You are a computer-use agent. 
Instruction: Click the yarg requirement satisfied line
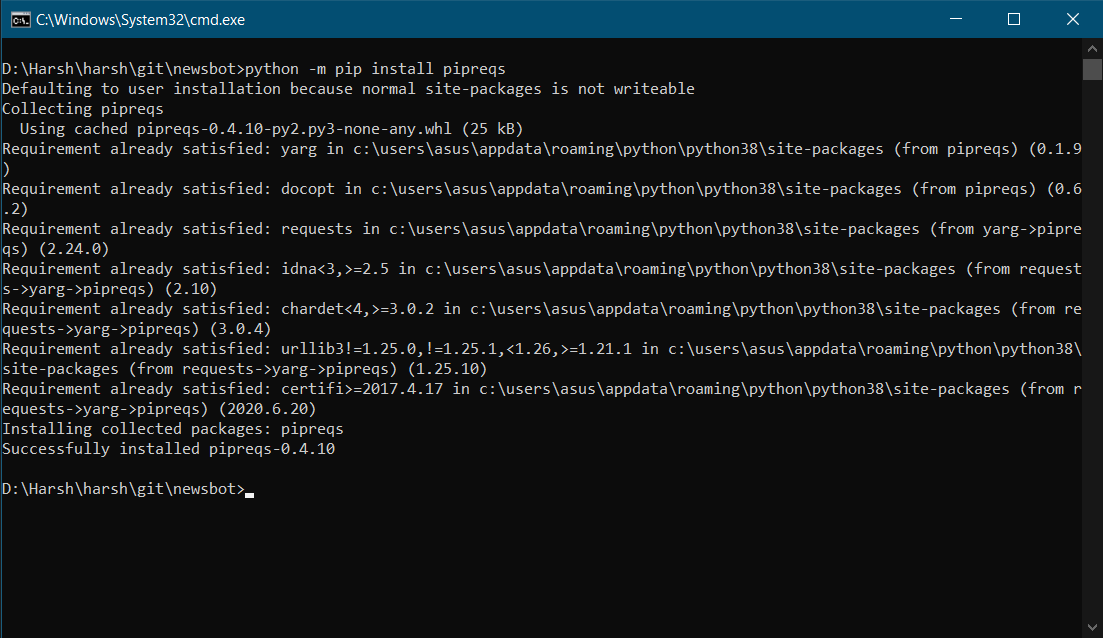click(x=542, y=159)
